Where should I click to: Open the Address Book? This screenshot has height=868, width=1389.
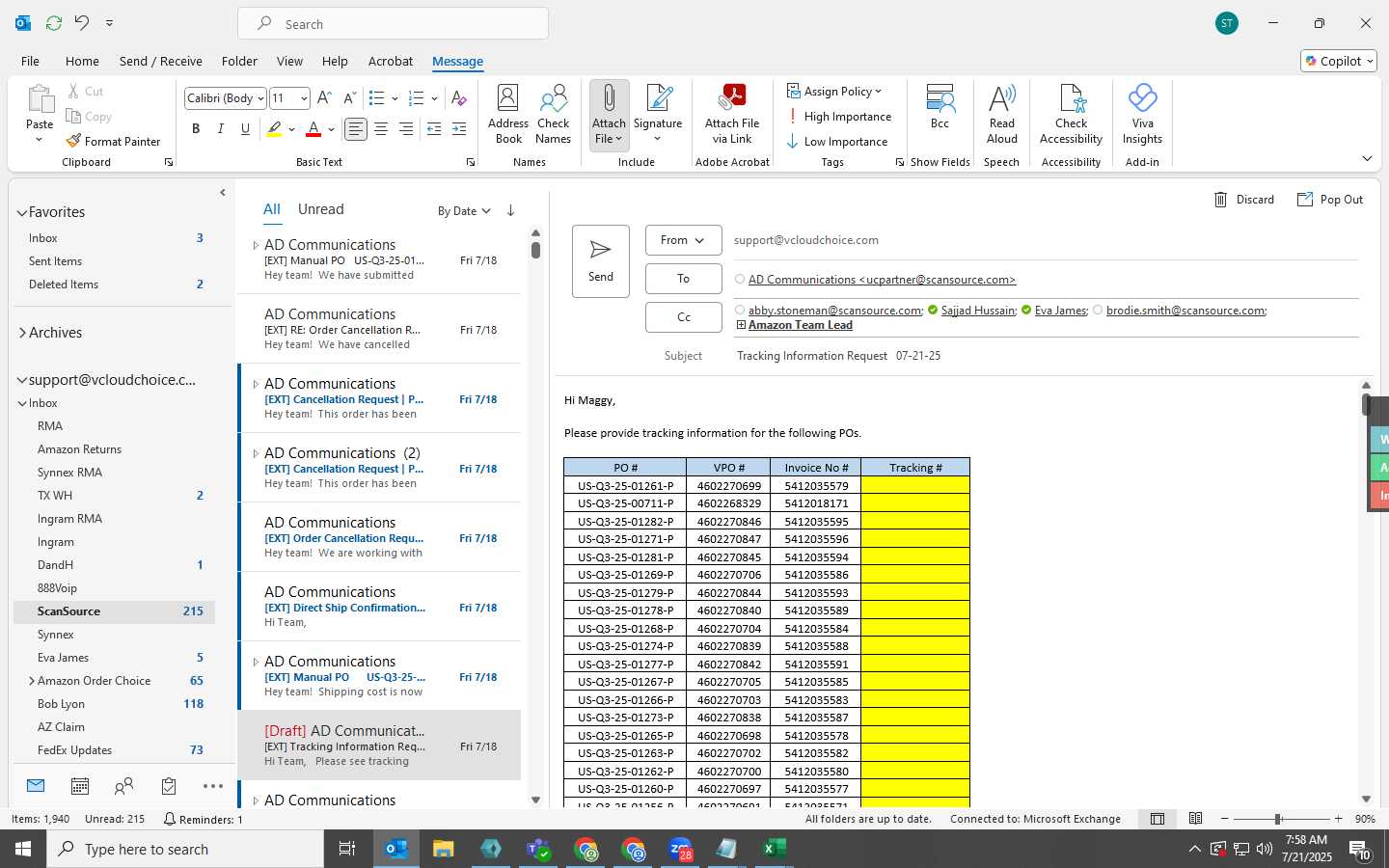click(508, 114)
